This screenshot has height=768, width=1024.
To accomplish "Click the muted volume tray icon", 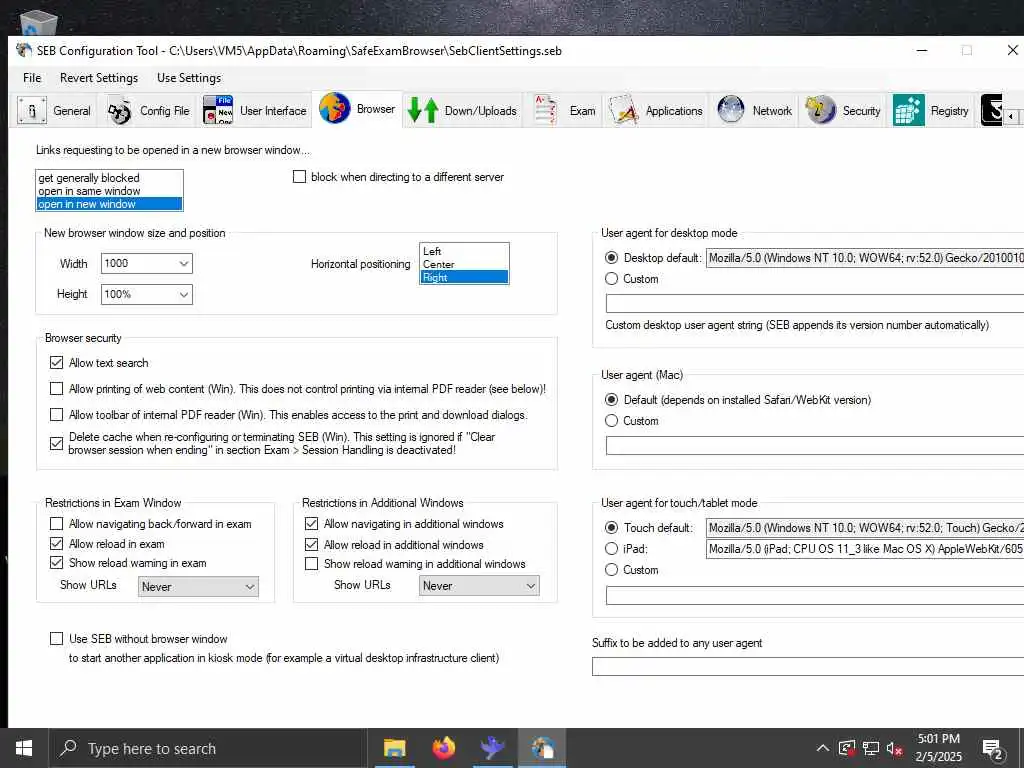I will [895, 748].
